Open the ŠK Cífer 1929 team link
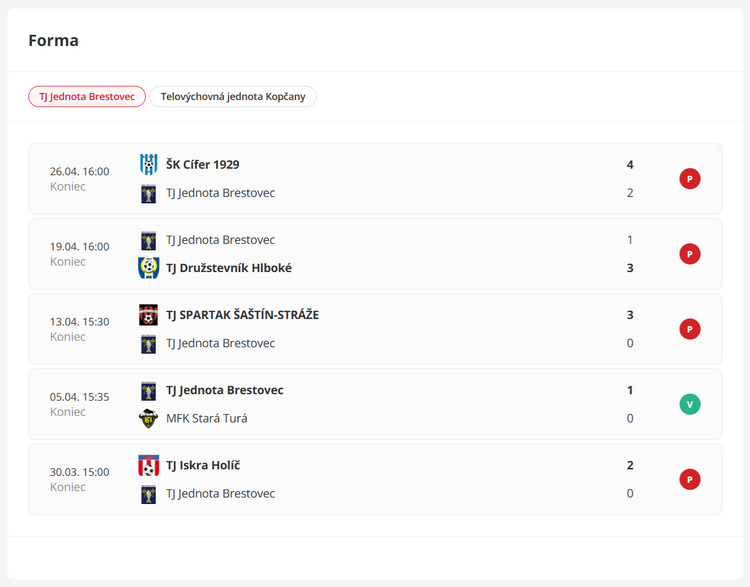The width and height of the screenshot is (750, 587). click(x=203, y=165)
